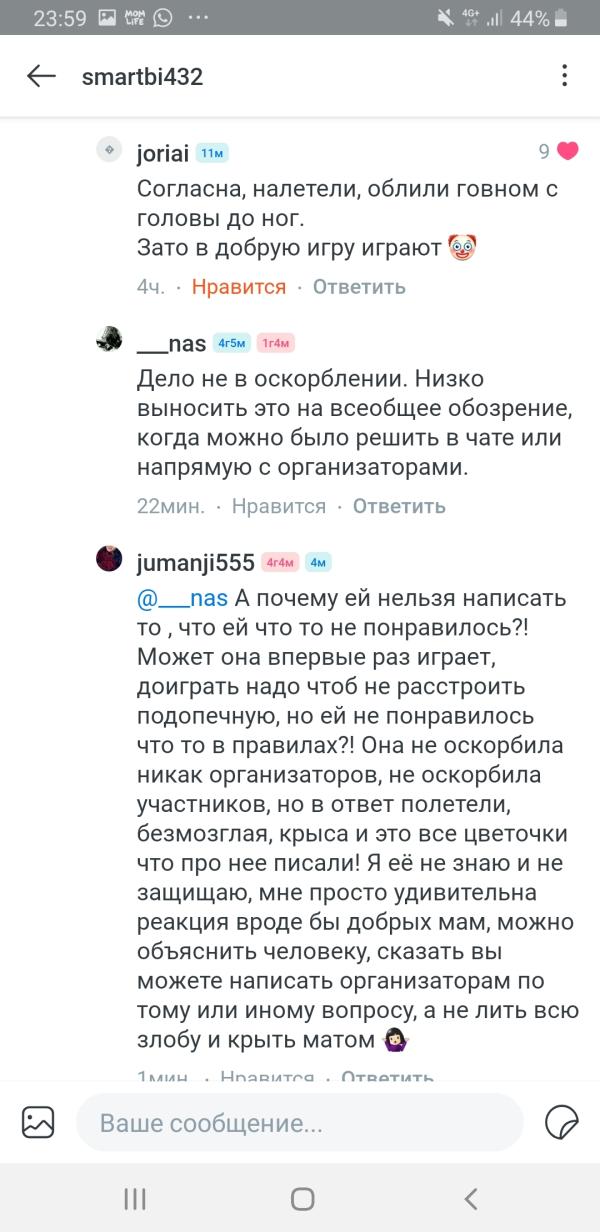600x1232 pixels.
Task: Open the sticker picker icon
Action: tap(562, 1122)
